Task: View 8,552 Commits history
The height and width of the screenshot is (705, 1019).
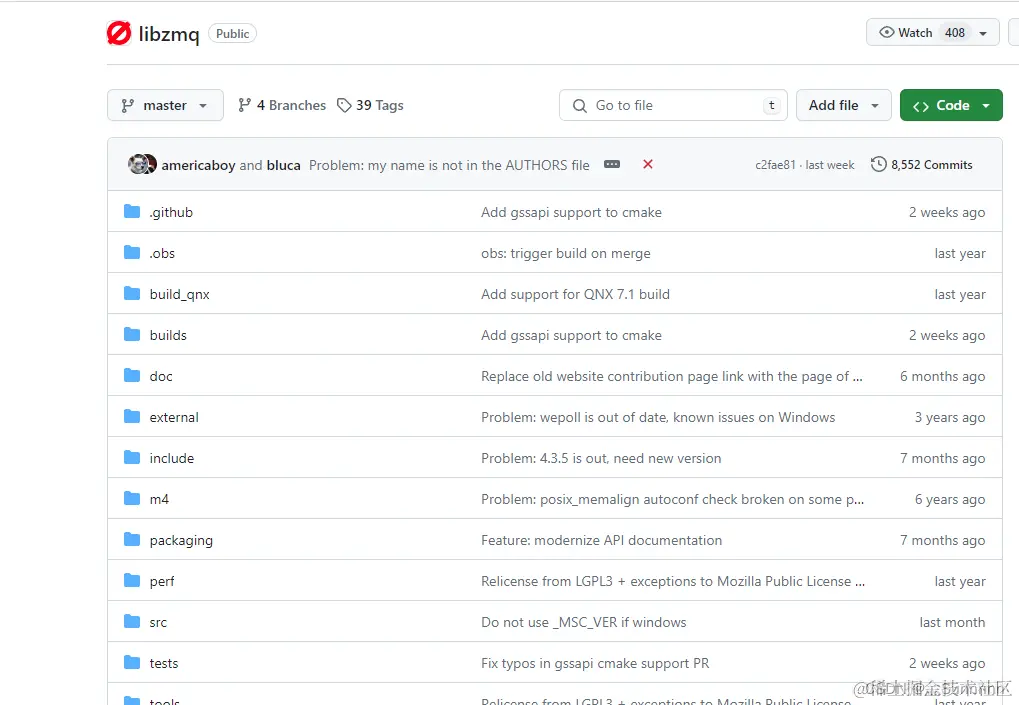Action: point(922,165)
